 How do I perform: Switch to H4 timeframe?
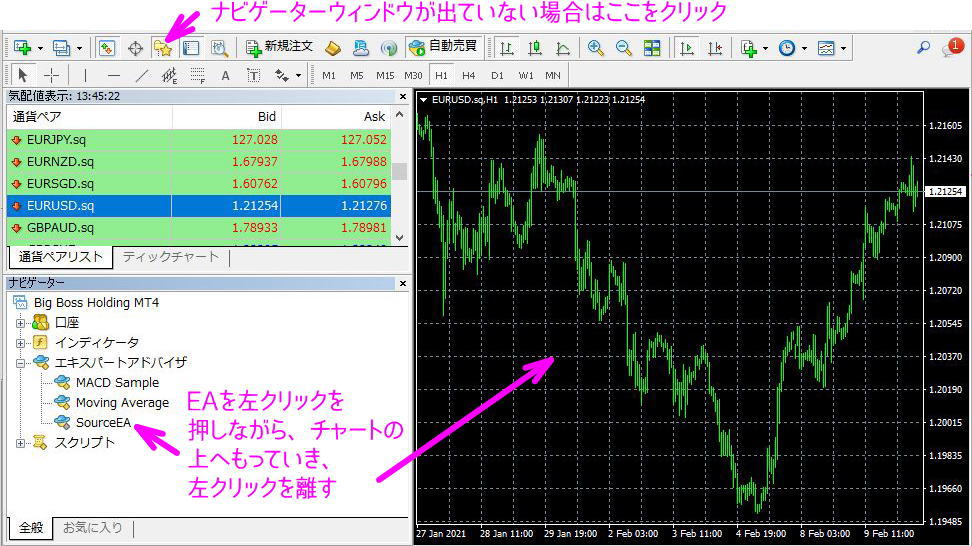click(x=469, y=76)
